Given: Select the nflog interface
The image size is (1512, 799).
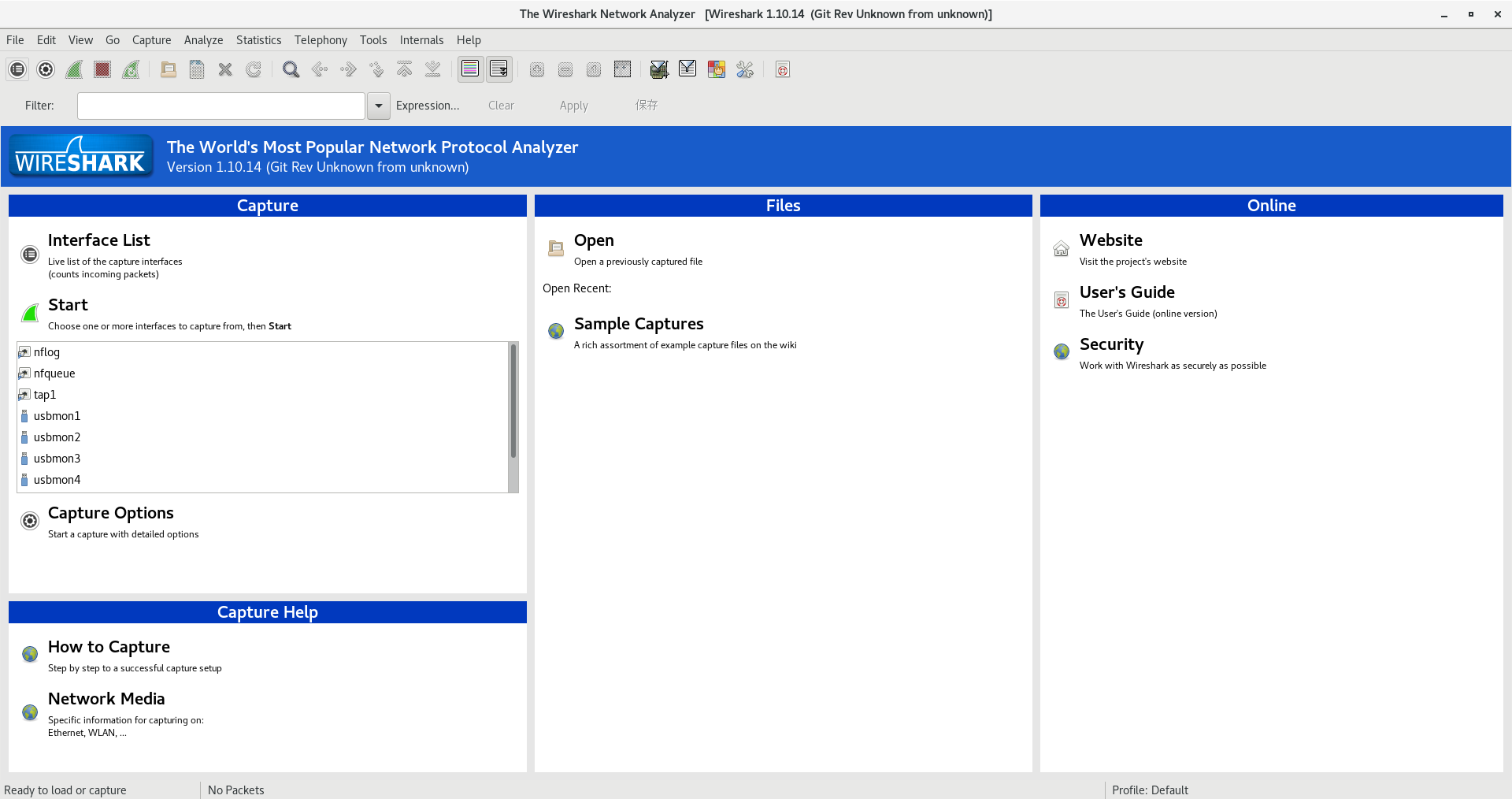Looking at the screenshot, I should point(263,352).
